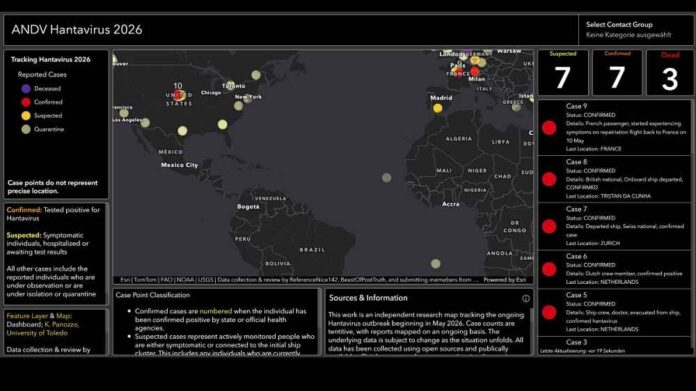
Task: Click the South Atlantic point west of Angola
Action: coord(435,264)
